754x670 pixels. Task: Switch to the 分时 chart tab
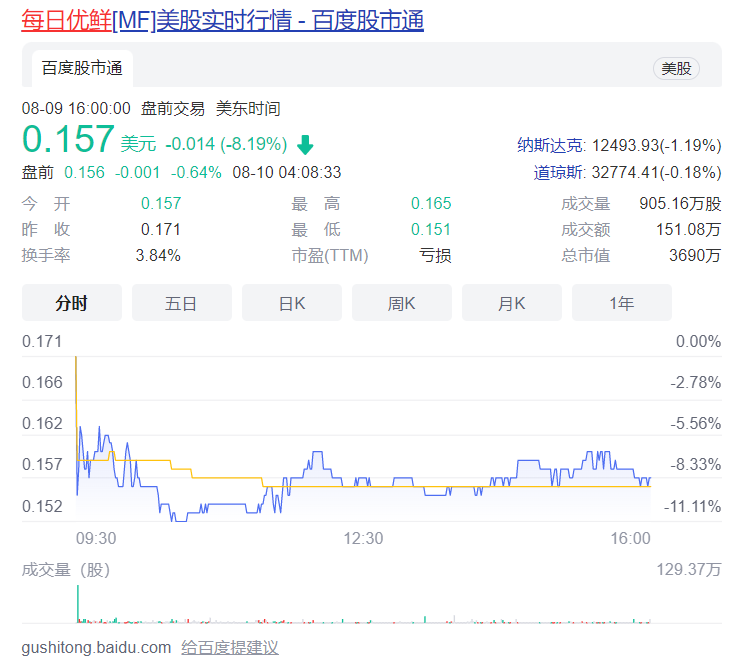click(x=72, y=303)
